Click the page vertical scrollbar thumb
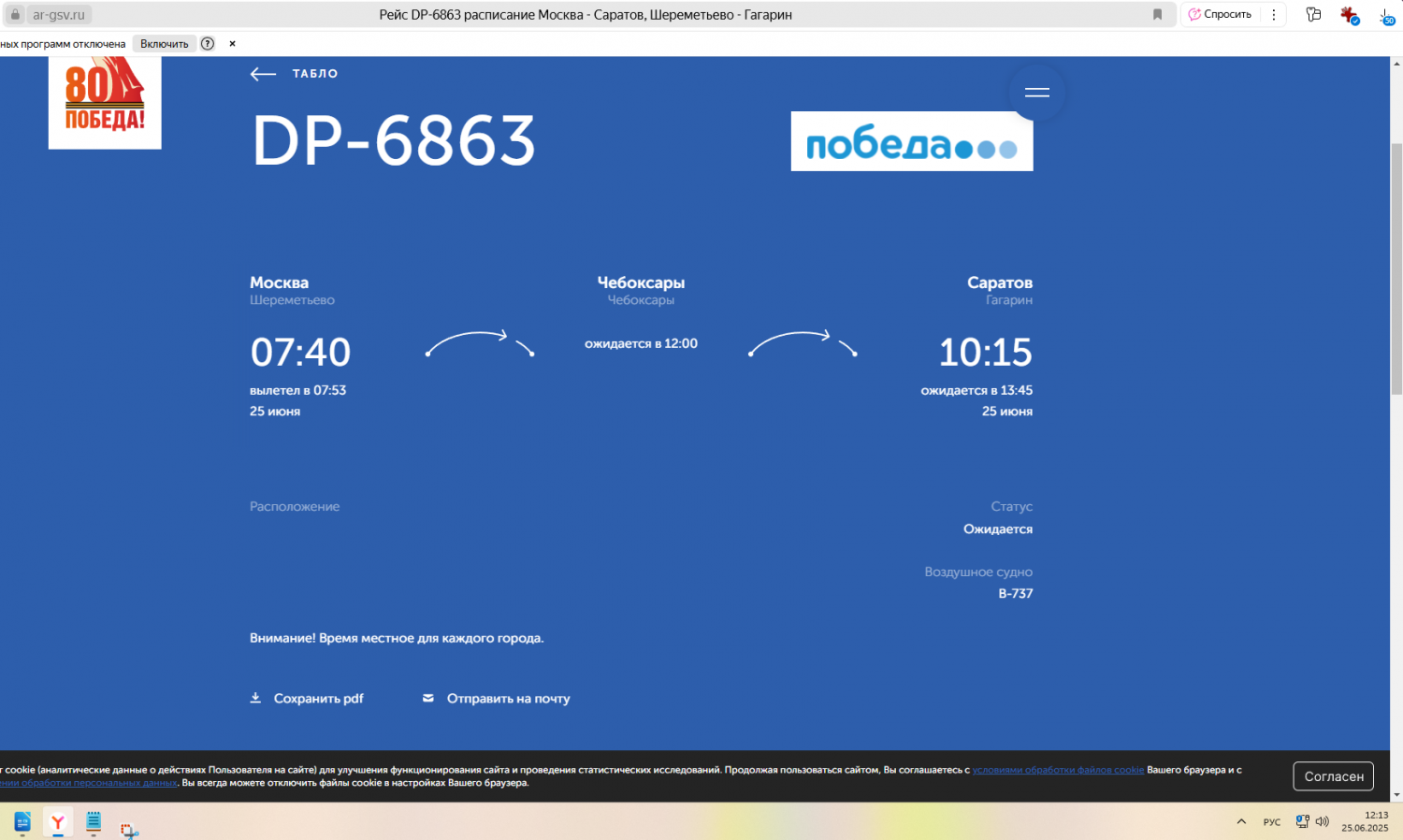 1396,269
